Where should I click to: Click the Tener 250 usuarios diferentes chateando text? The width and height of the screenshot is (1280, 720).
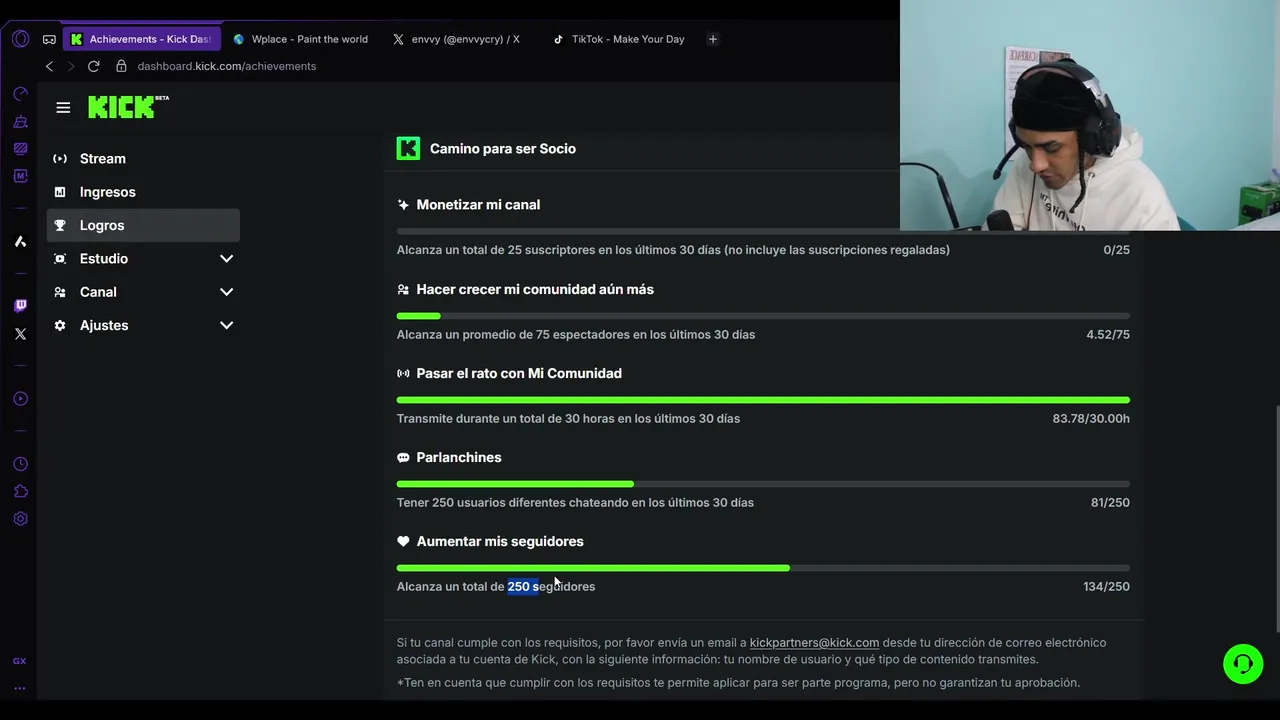575,503
